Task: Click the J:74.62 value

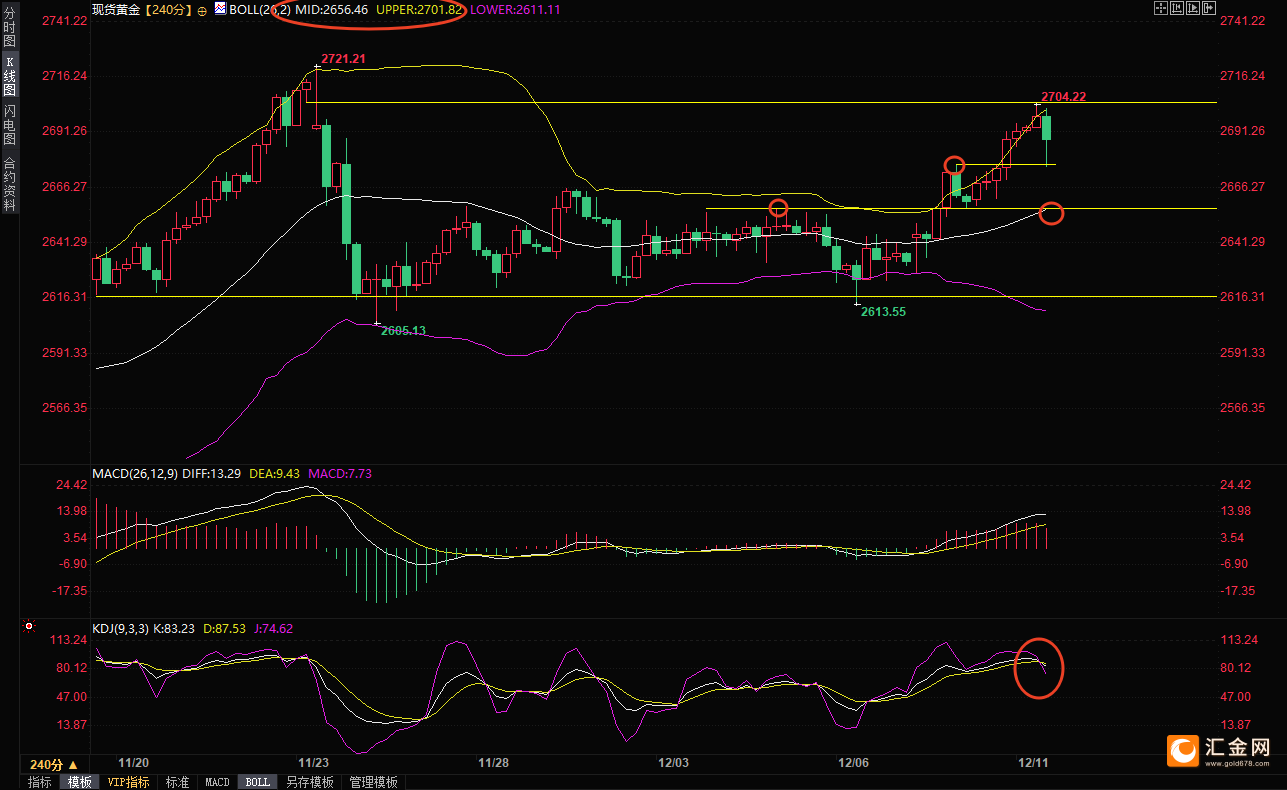Action: (x=272, y=629)
